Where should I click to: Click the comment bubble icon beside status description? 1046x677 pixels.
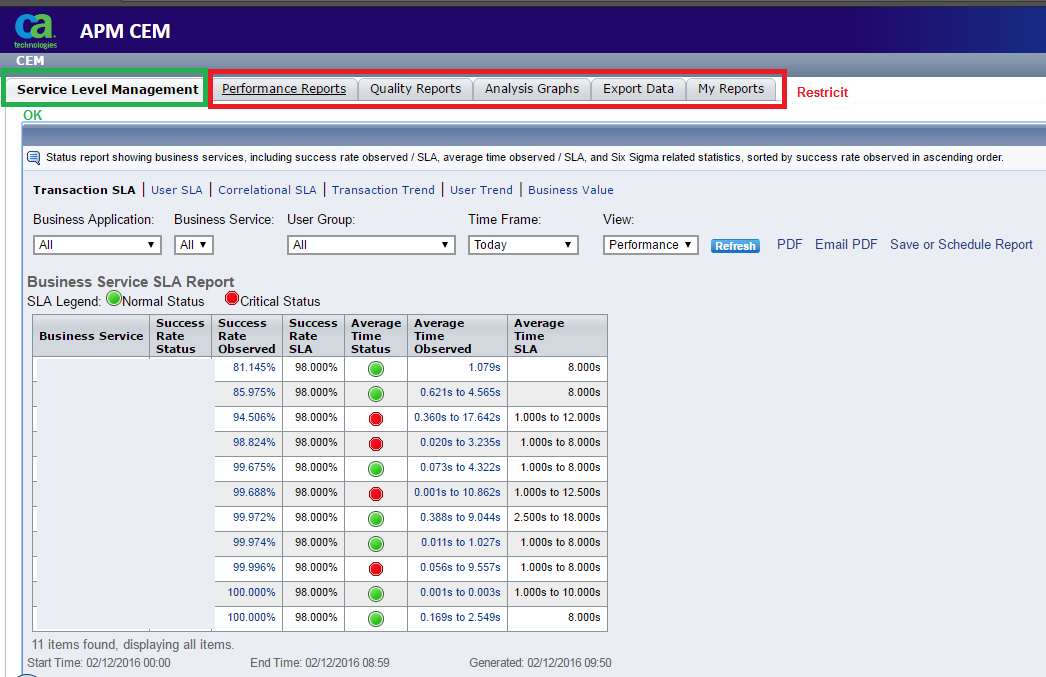[x=33, y=158]
